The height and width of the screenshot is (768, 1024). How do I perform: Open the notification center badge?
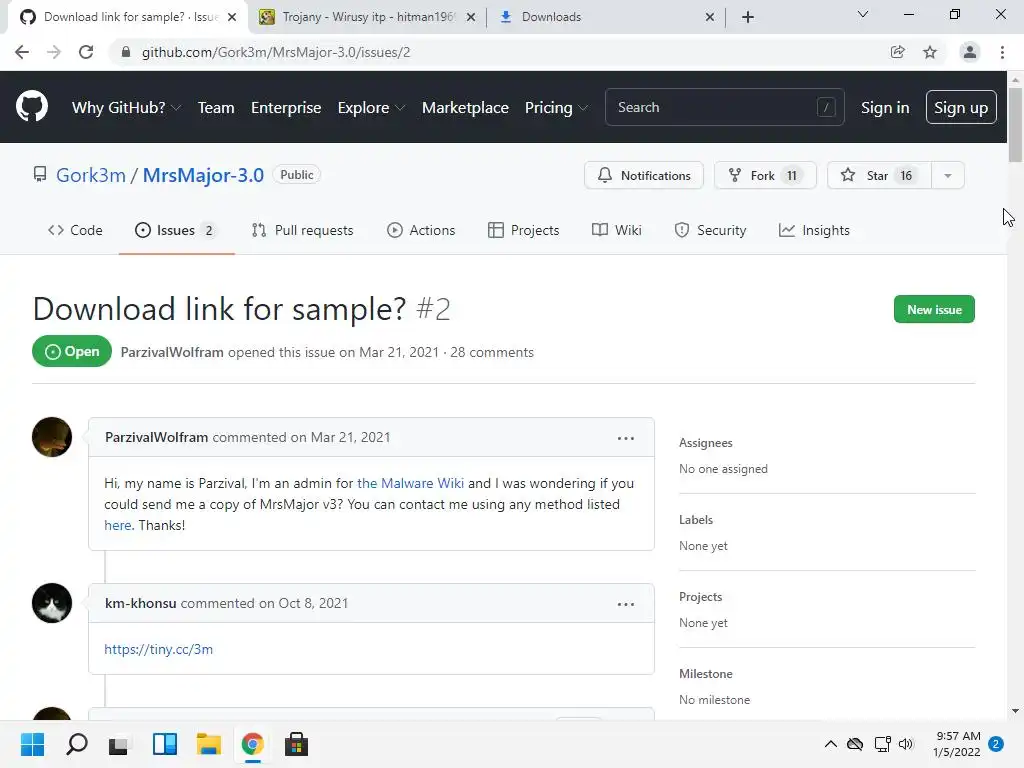[996, 744]
